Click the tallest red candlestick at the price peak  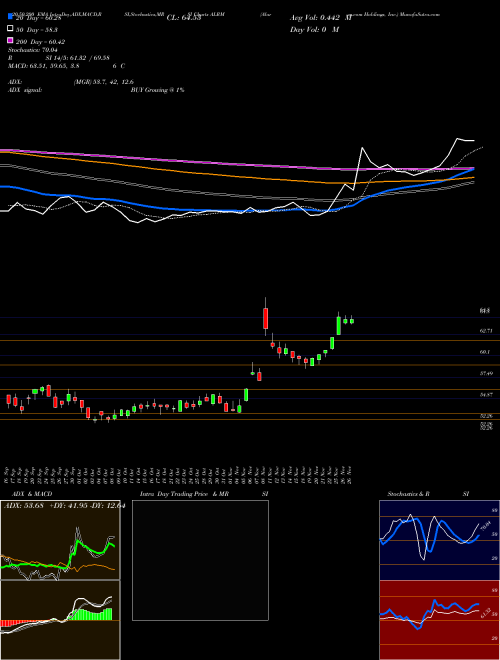coord(266,318)
